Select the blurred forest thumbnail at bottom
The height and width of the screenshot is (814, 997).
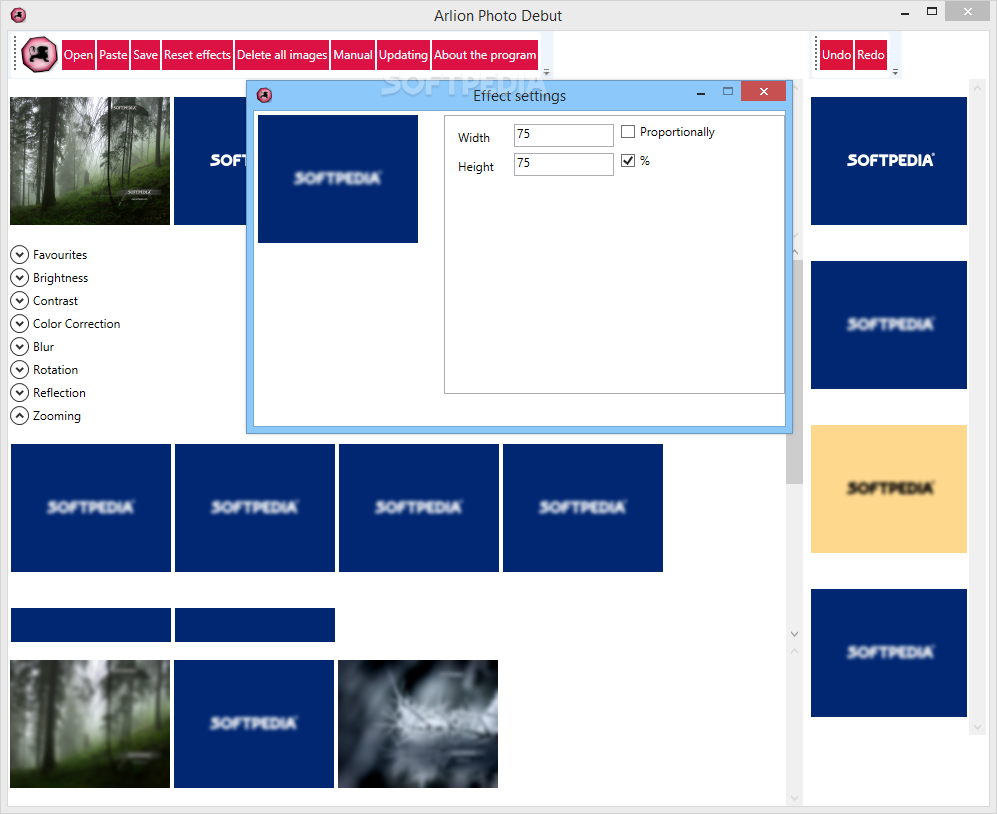(90, 724)
